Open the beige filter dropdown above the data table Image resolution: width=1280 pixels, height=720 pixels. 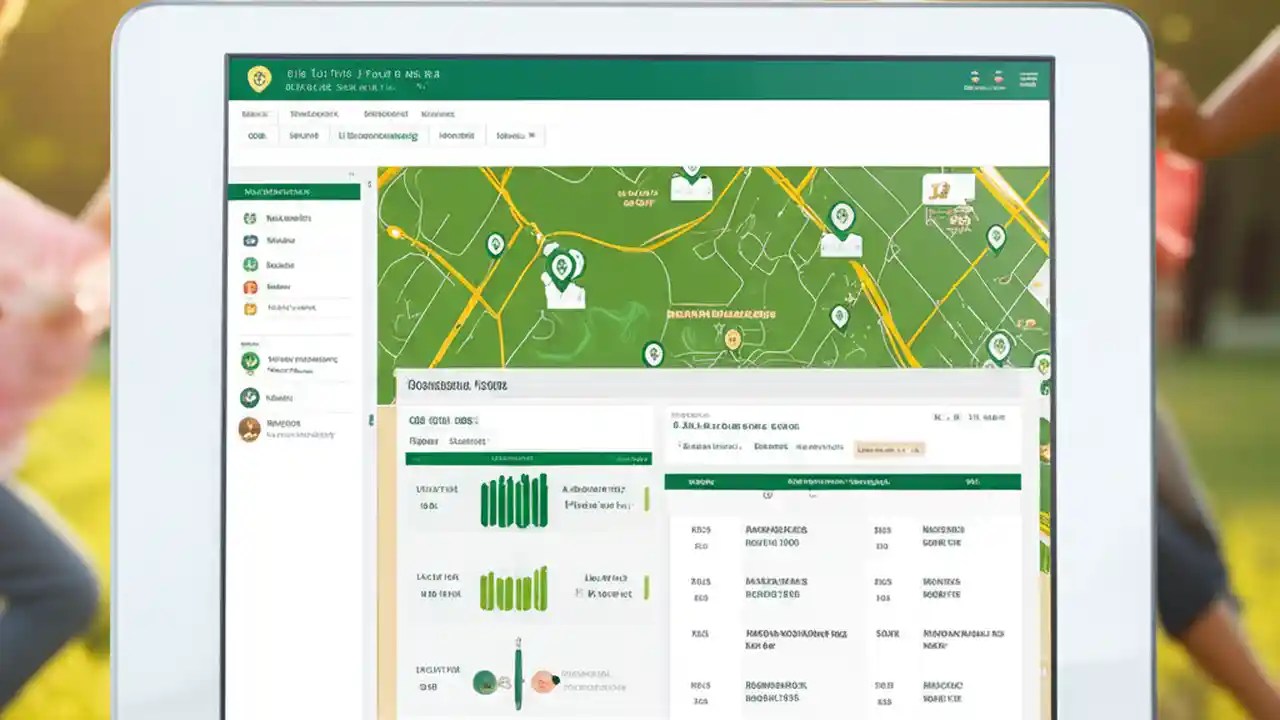click(x=890, y=449)
